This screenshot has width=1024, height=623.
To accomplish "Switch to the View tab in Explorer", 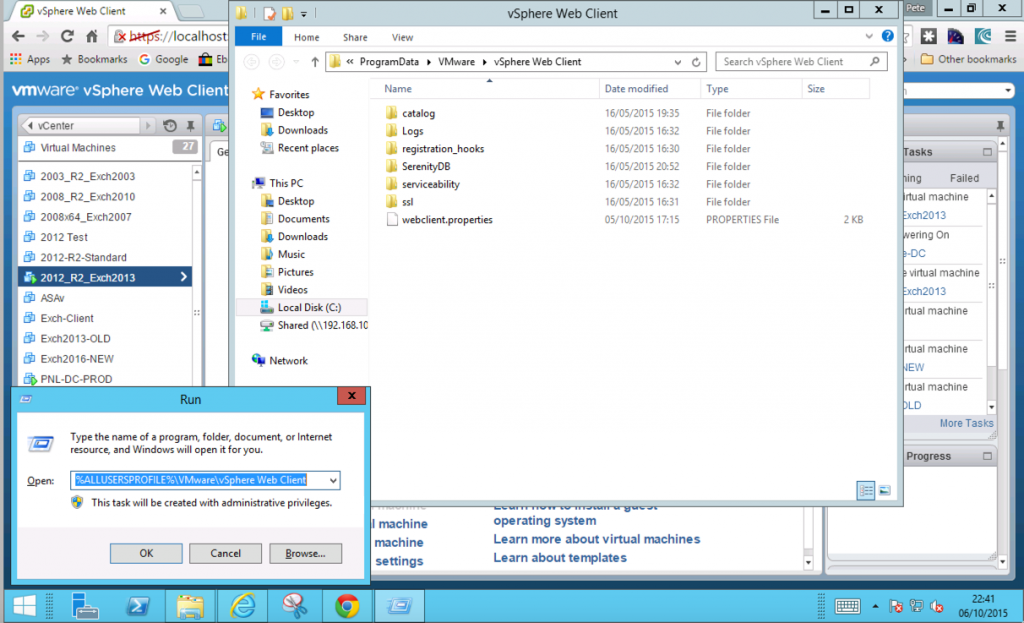I will (x=403, y=37).
